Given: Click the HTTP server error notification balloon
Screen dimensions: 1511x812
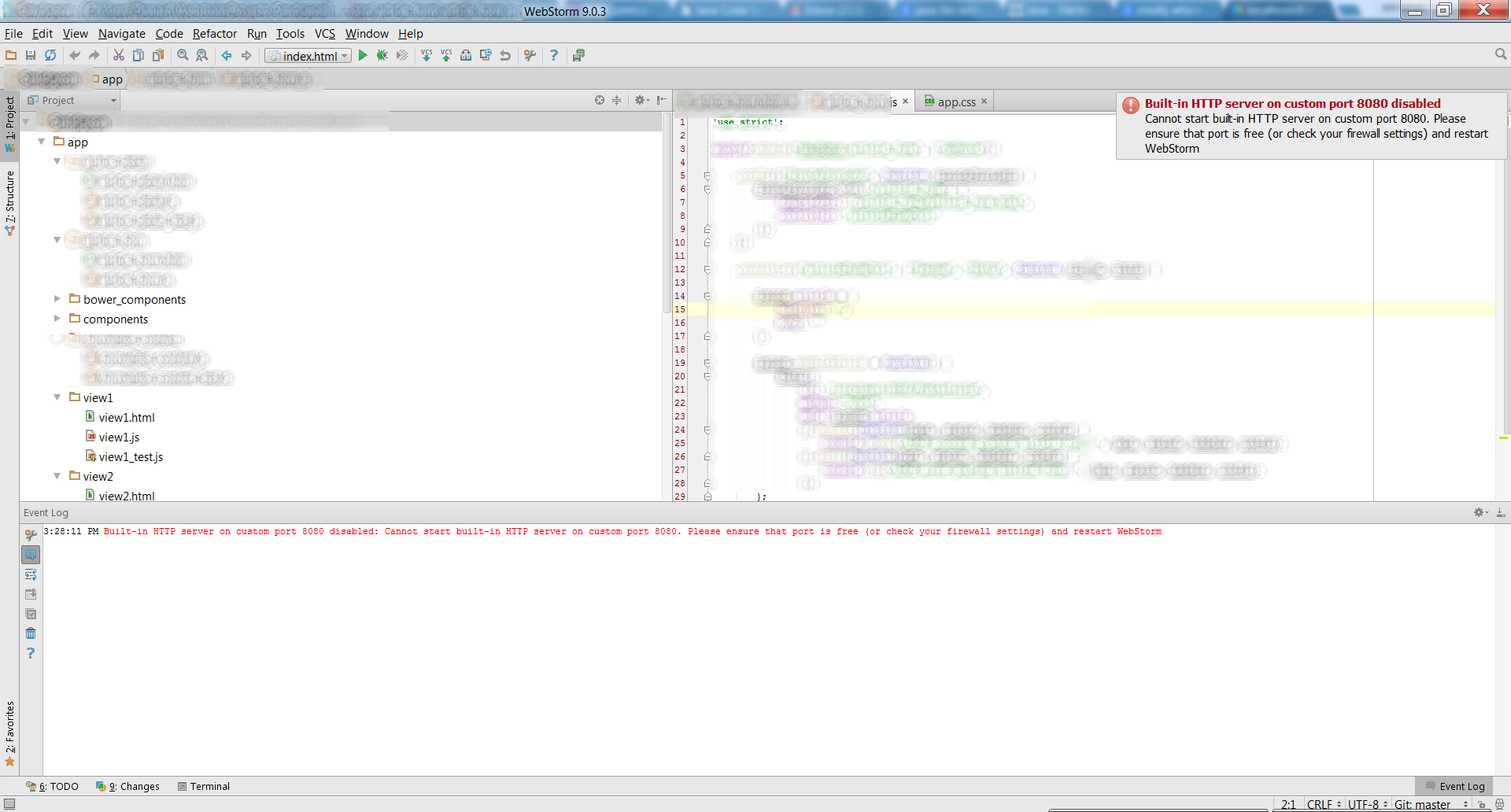Looking at the screenshot, I should pyautogui.click(x=1311, y=126).
